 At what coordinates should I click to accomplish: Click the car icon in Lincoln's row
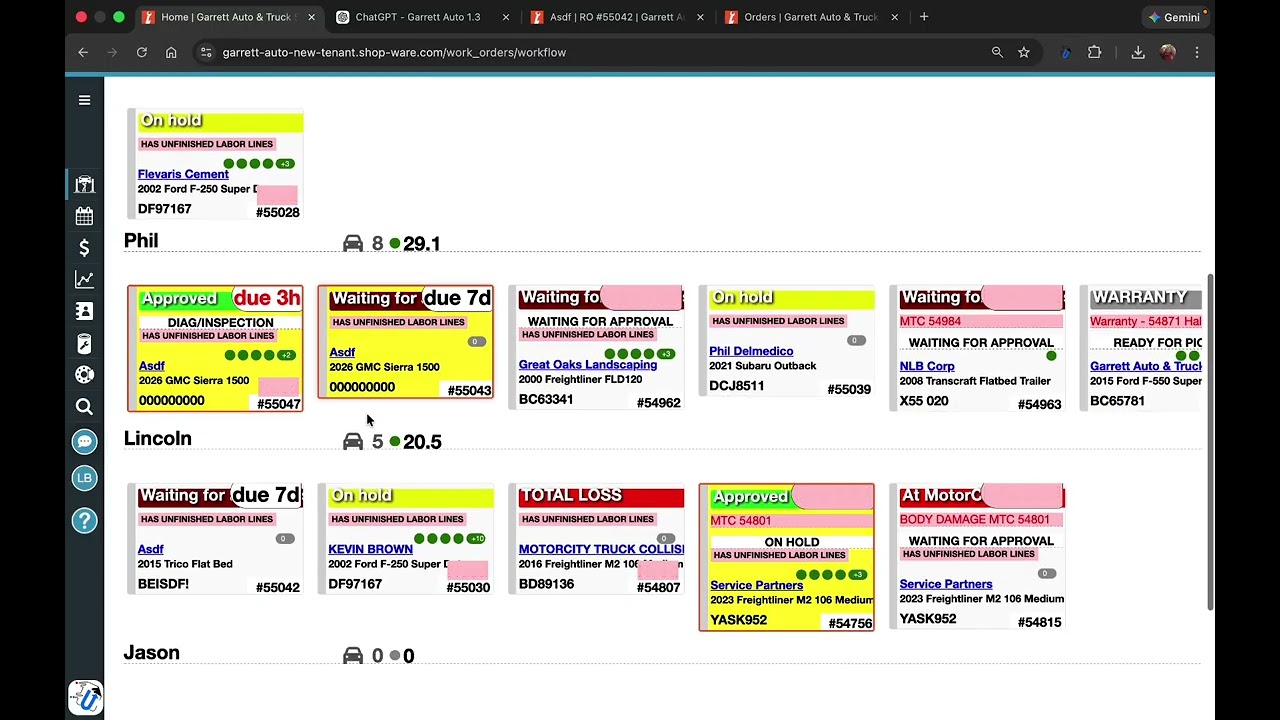[x=353, y=441]
